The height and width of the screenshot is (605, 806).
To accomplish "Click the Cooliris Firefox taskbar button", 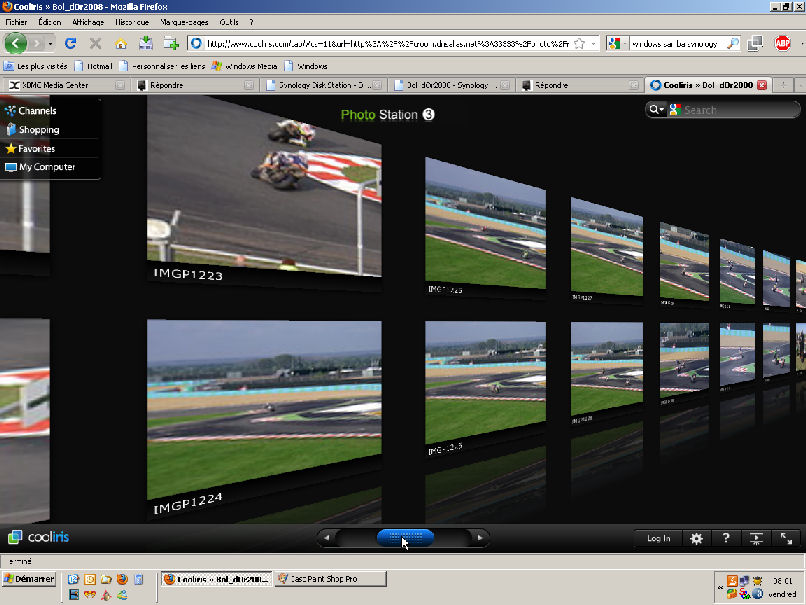I will 216,579.
